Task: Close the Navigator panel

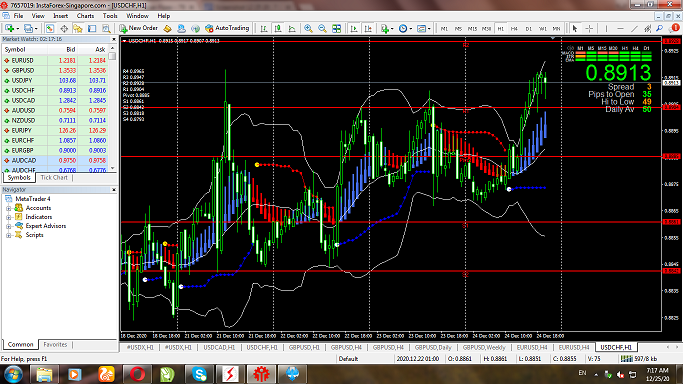Action: (x=114, y=190)
